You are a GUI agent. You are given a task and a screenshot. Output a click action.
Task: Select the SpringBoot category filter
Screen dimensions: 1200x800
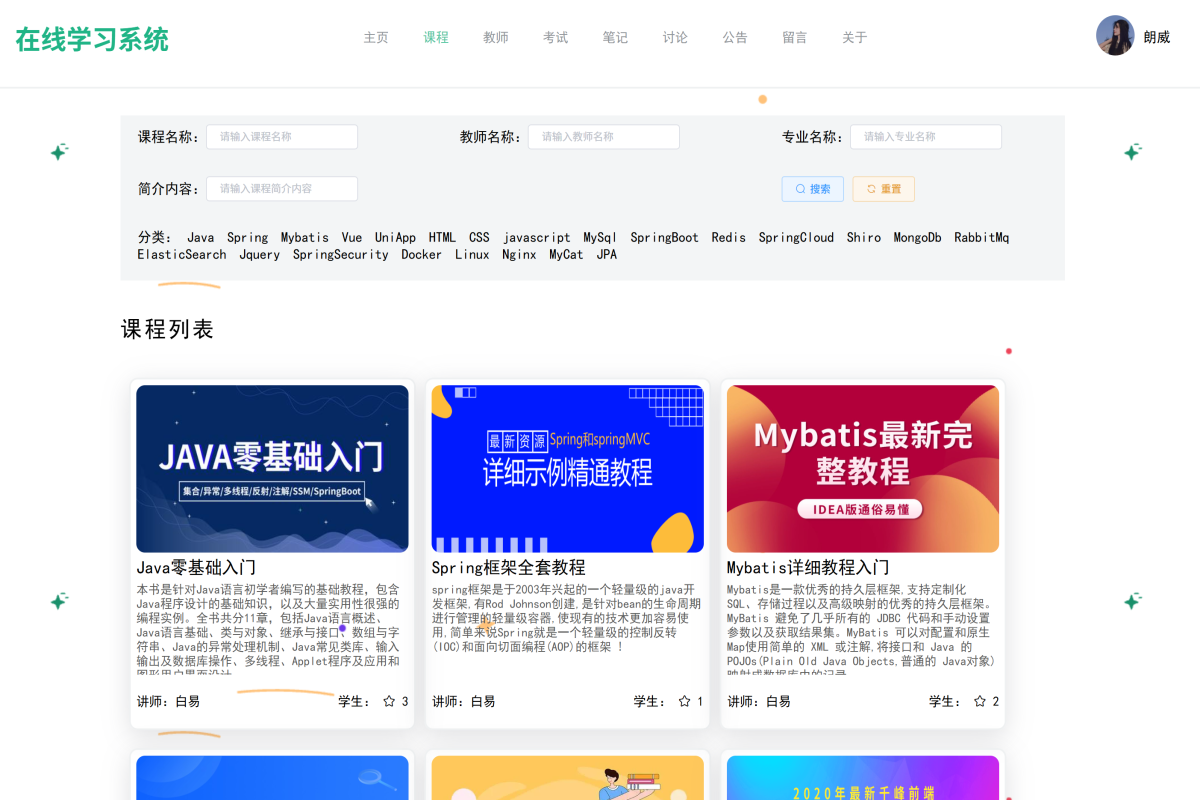tap(664, 237)
